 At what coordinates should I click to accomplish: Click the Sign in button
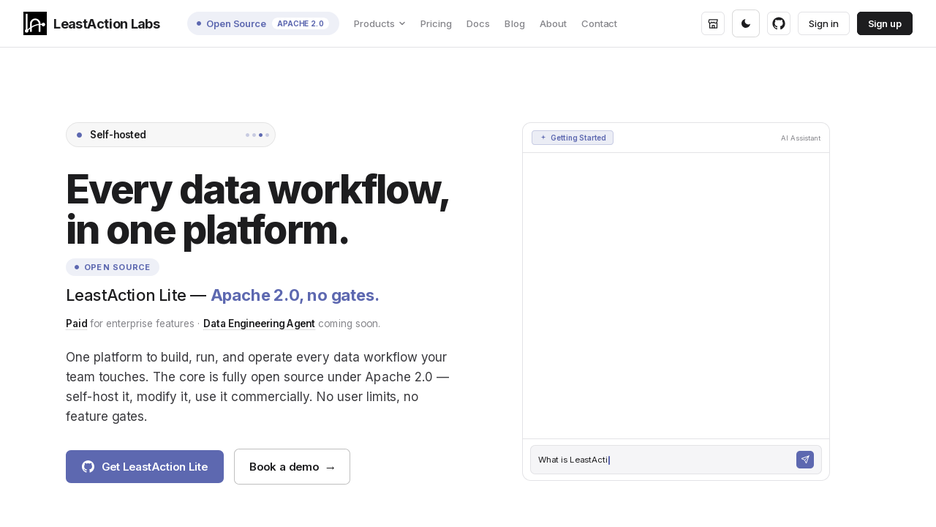(823, 23)
